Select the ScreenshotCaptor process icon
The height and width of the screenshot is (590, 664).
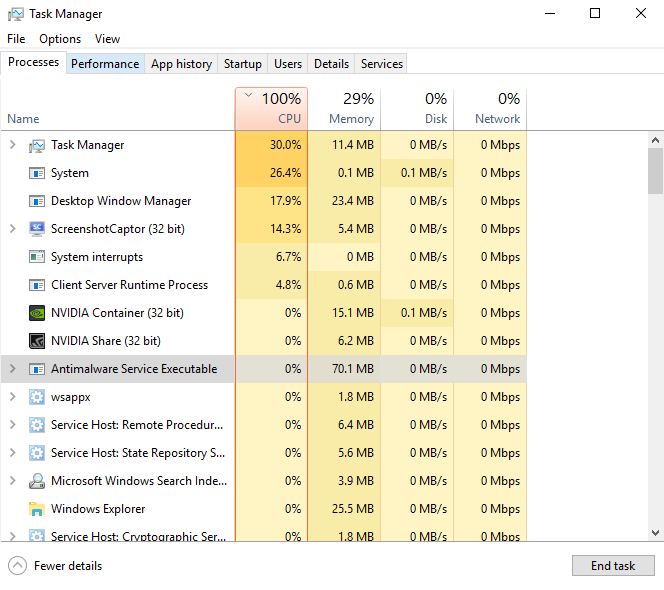(x=37, y=229)
